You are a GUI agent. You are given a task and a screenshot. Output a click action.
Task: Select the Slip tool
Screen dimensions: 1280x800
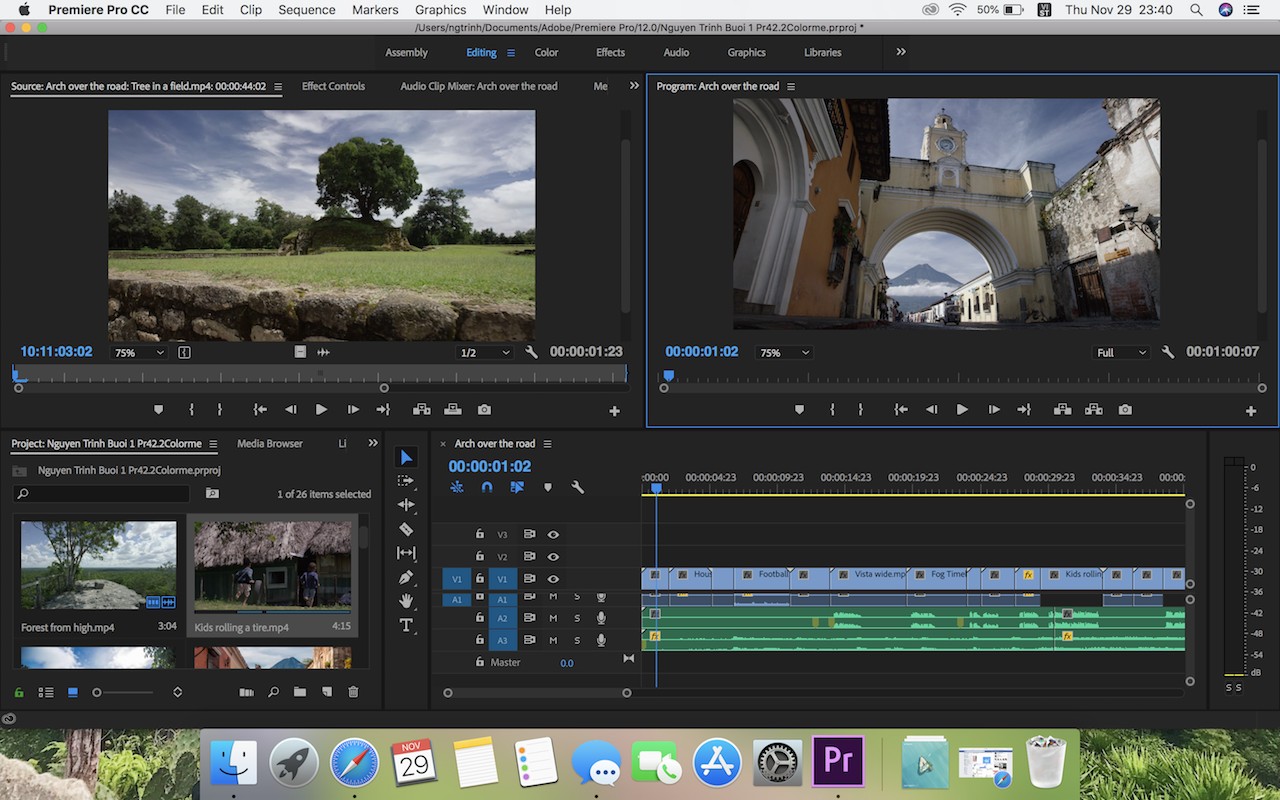tap(405, 553)
